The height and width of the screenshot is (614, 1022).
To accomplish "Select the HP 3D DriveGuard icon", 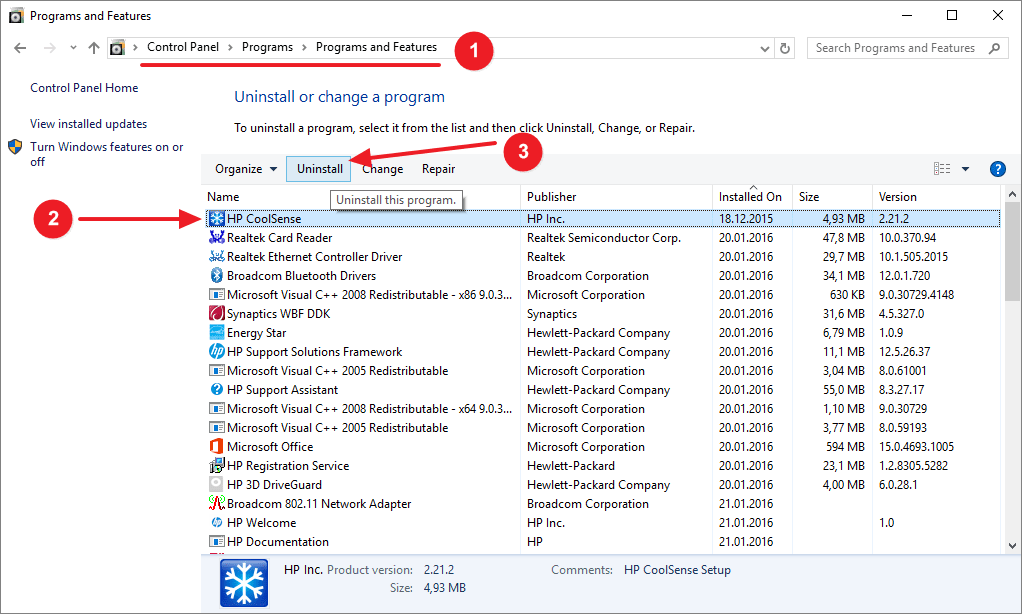I will (216, 484).
